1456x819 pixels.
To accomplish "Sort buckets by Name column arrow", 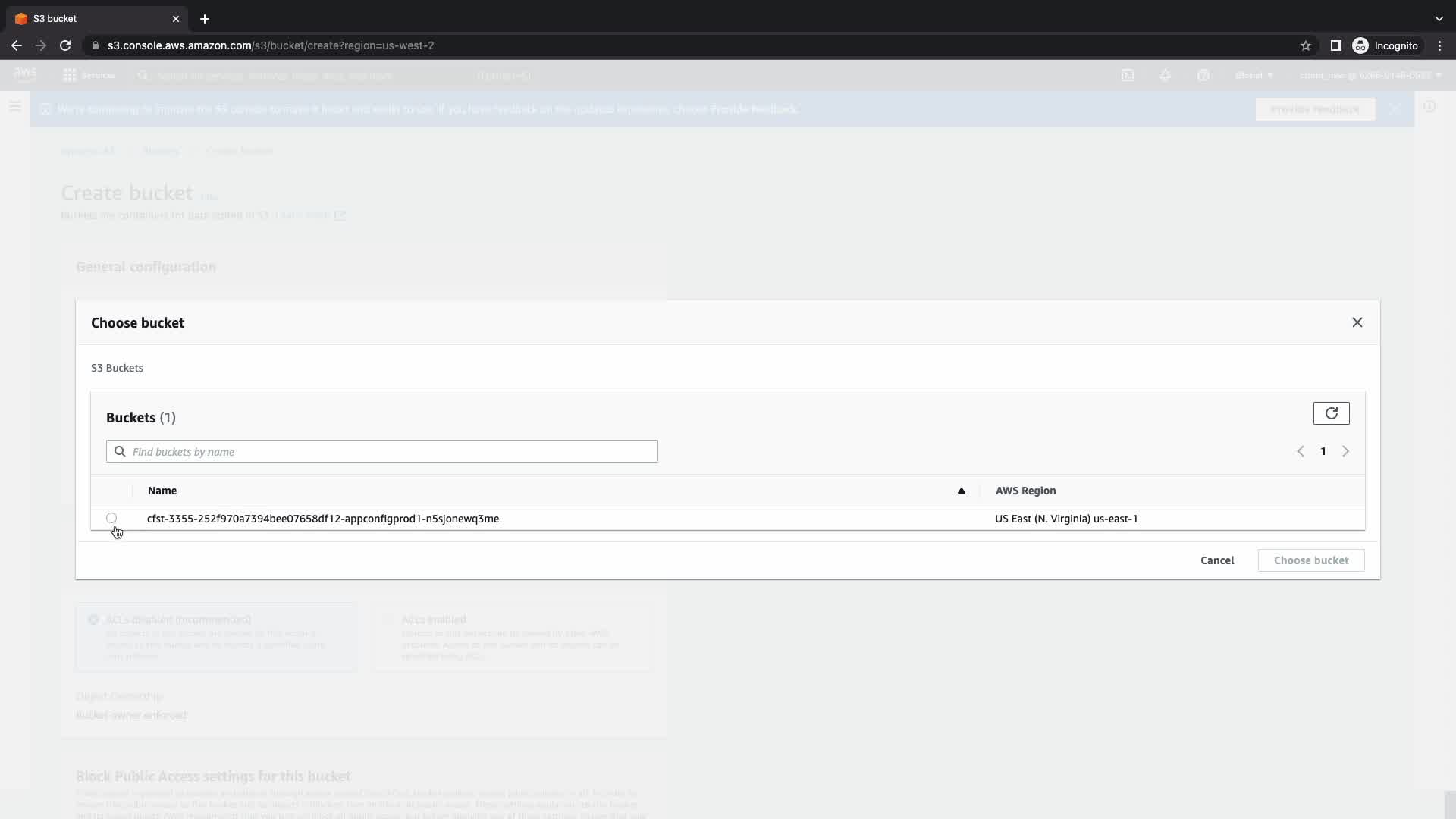I will click(x=961, y=491).
